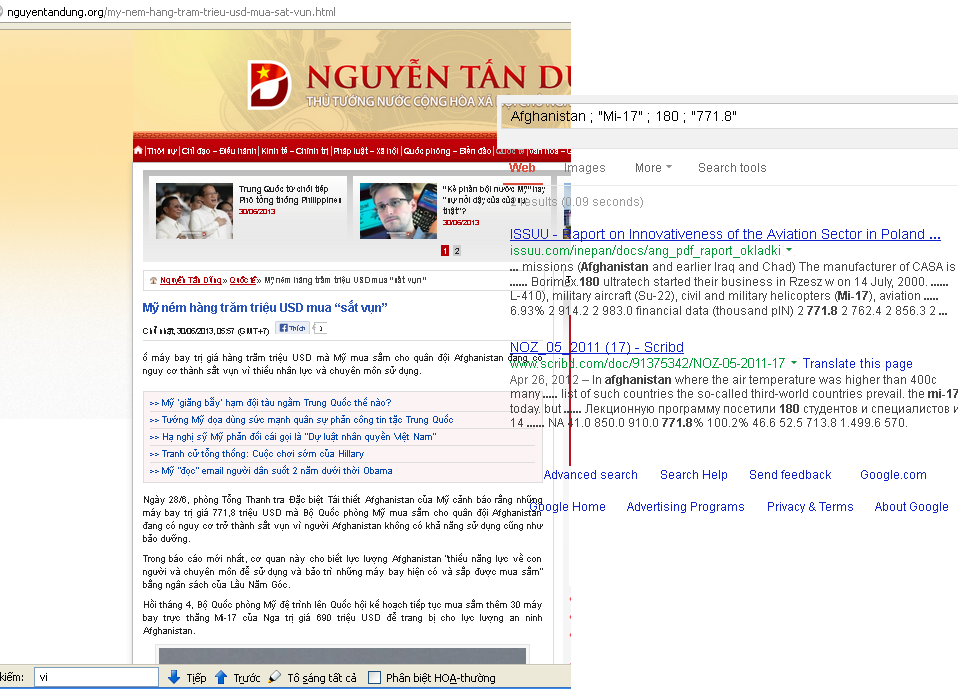Click the Advertising Programs link
962x689 pixels.
pyautogui.click(x=685, y=506)
